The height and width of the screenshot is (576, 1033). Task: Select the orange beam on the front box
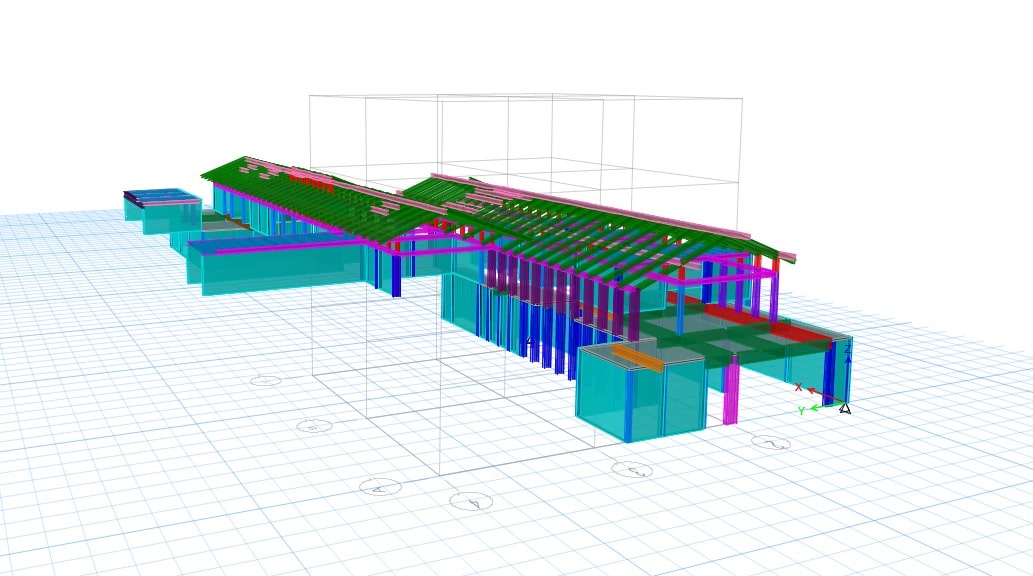pyautogui.click(x=637, y=357)
